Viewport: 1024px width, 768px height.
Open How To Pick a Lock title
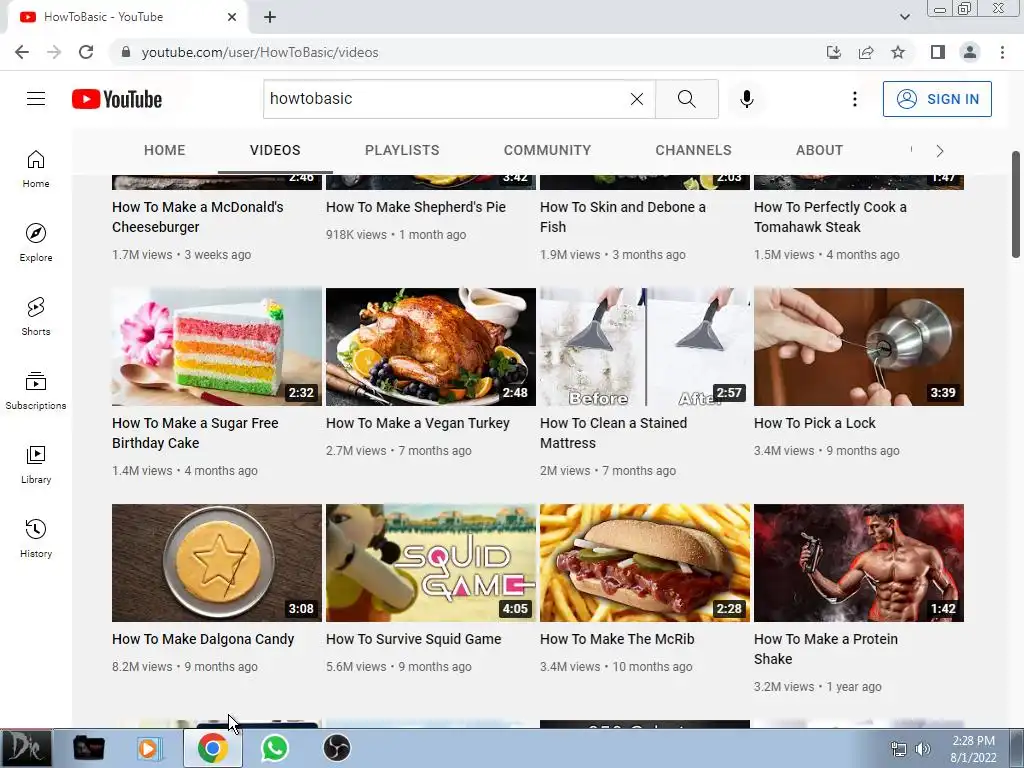[814, 423]
